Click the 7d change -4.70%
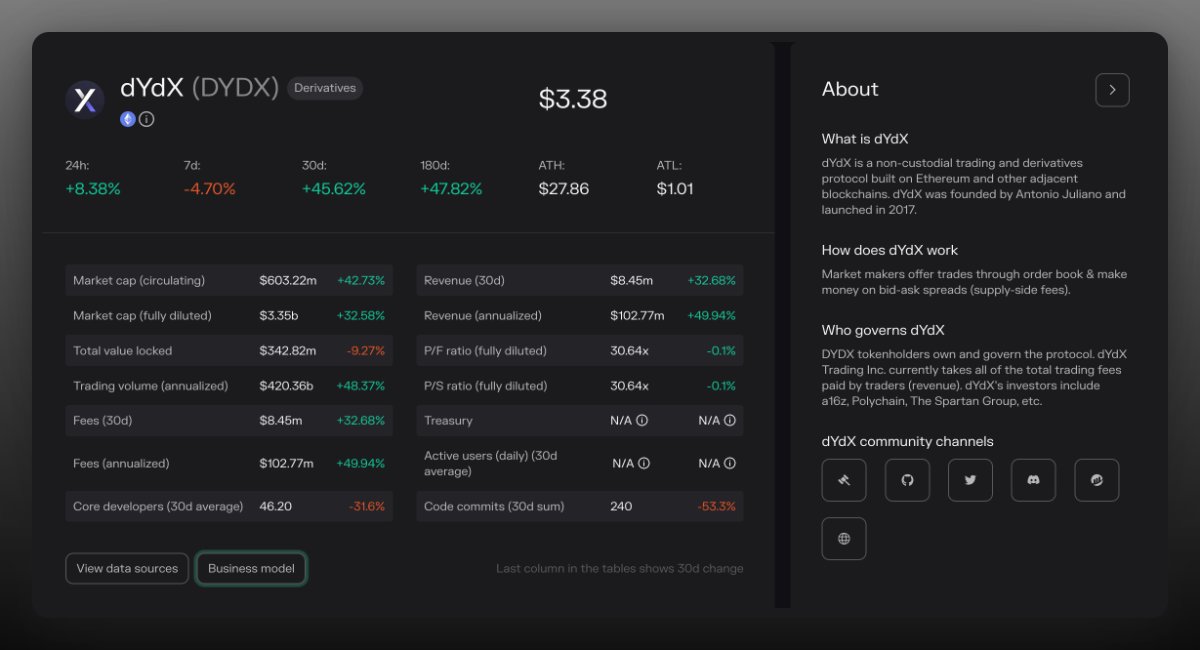The image size is (1200, 650). tap(209, 189)
